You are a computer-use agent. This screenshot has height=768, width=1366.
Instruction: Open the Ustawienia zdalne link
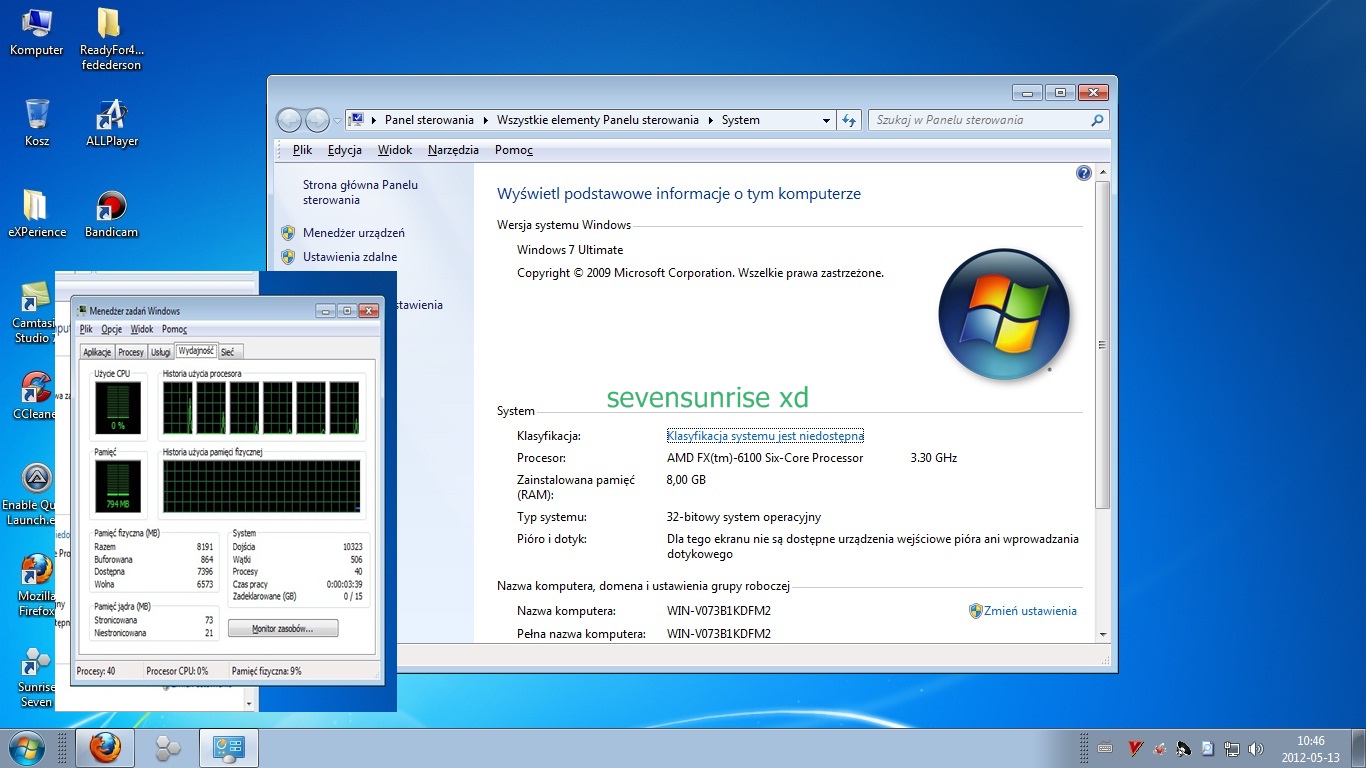point(350,257)
